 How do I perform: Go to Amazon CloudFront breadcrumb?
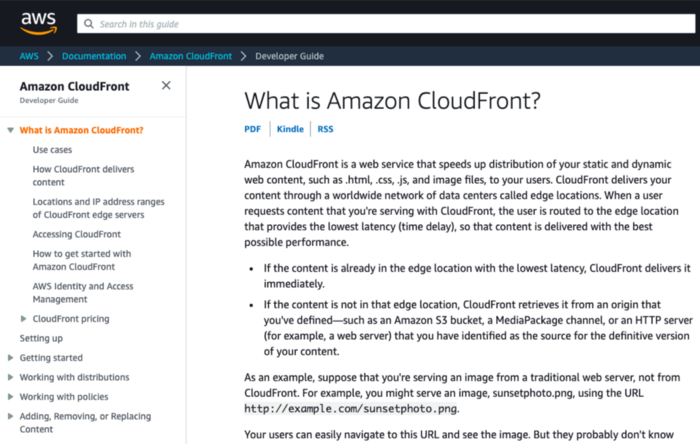pos(191,56)
